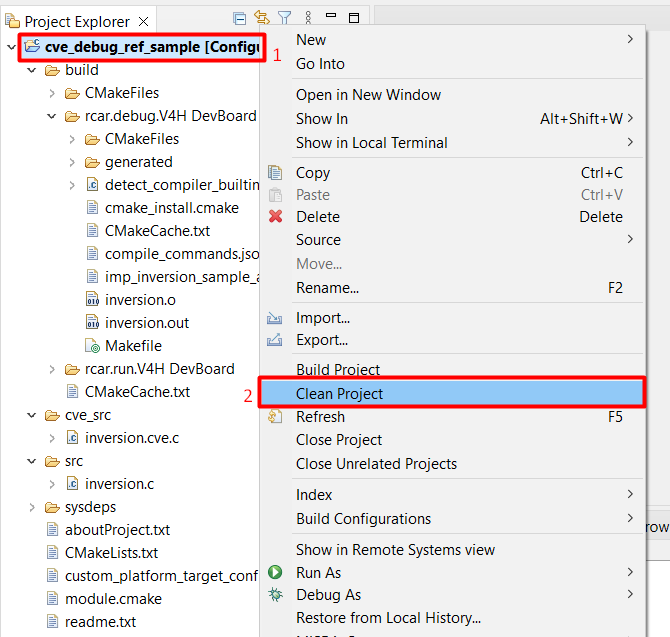
Task: Toggle Link with Editor in Project Explorer
Action: coord(262,18)
